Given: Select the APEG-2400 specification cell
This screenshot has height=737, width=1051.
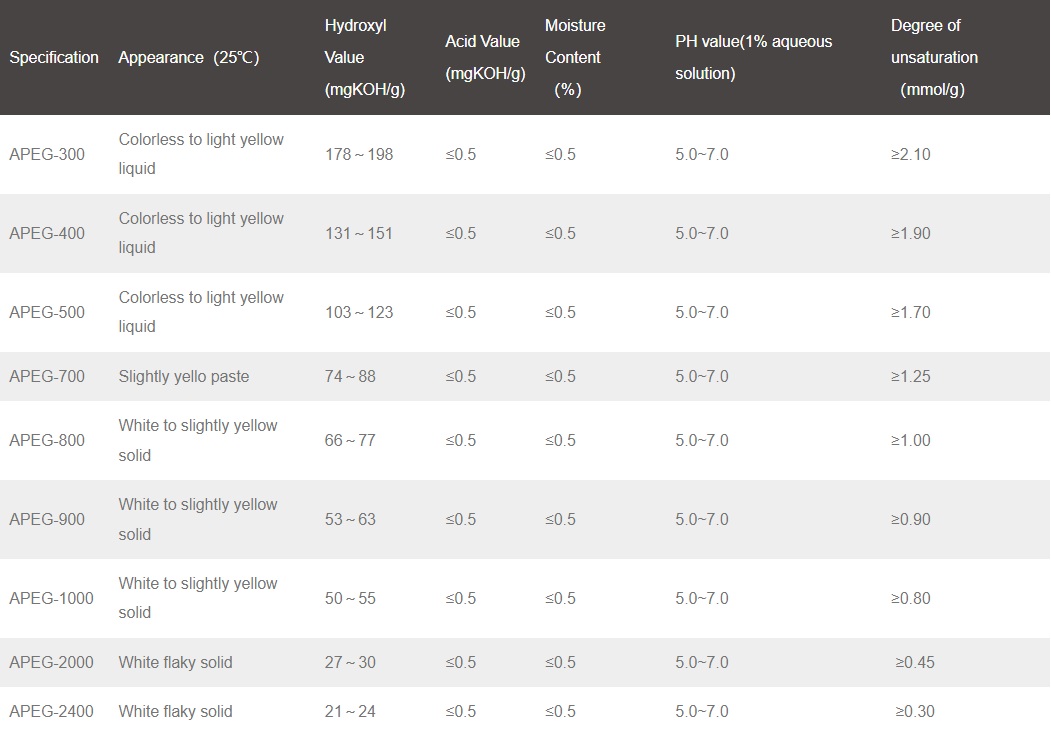Looking at the screenshot, I should pos(52,712).
